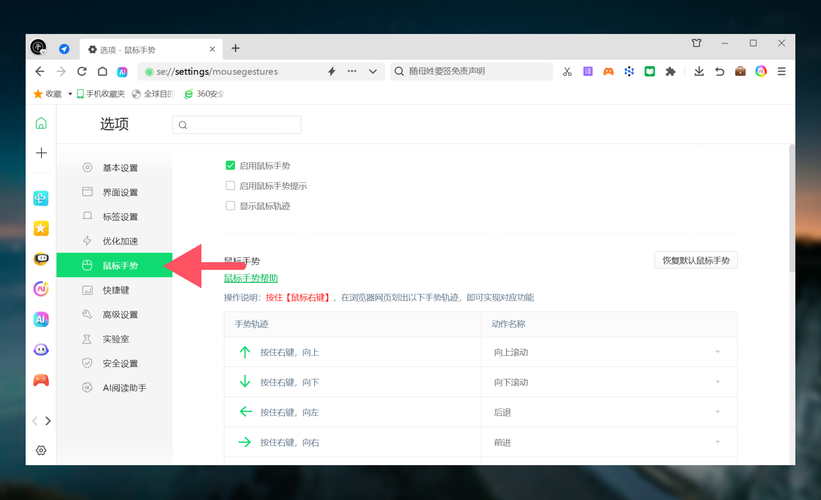Click the colorful circle icon in toolbar
821x500 pixels.
click(x=761, y=71)
